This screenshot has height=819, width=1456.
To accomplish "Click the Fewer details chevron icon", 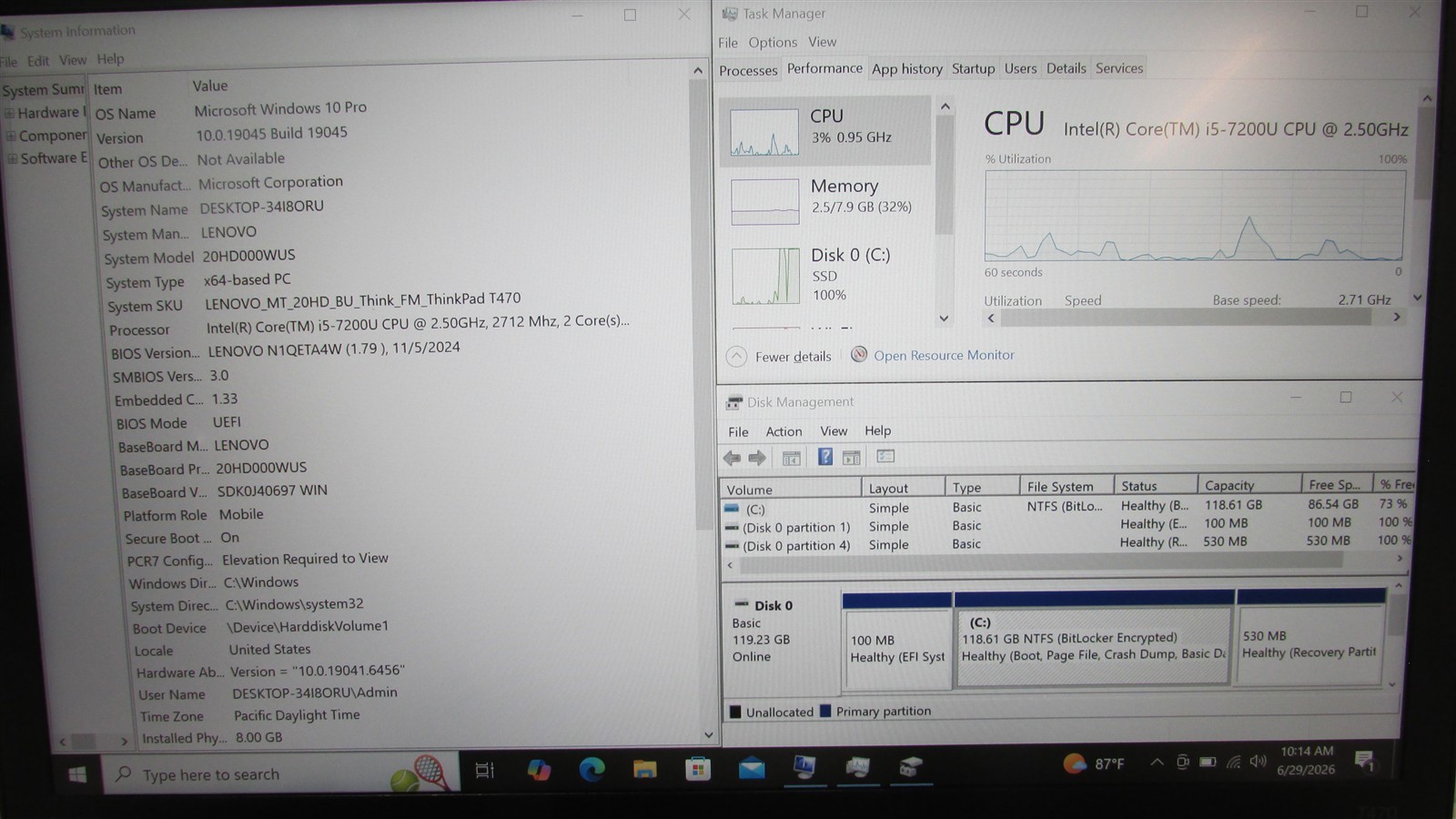I will (736, 356).
